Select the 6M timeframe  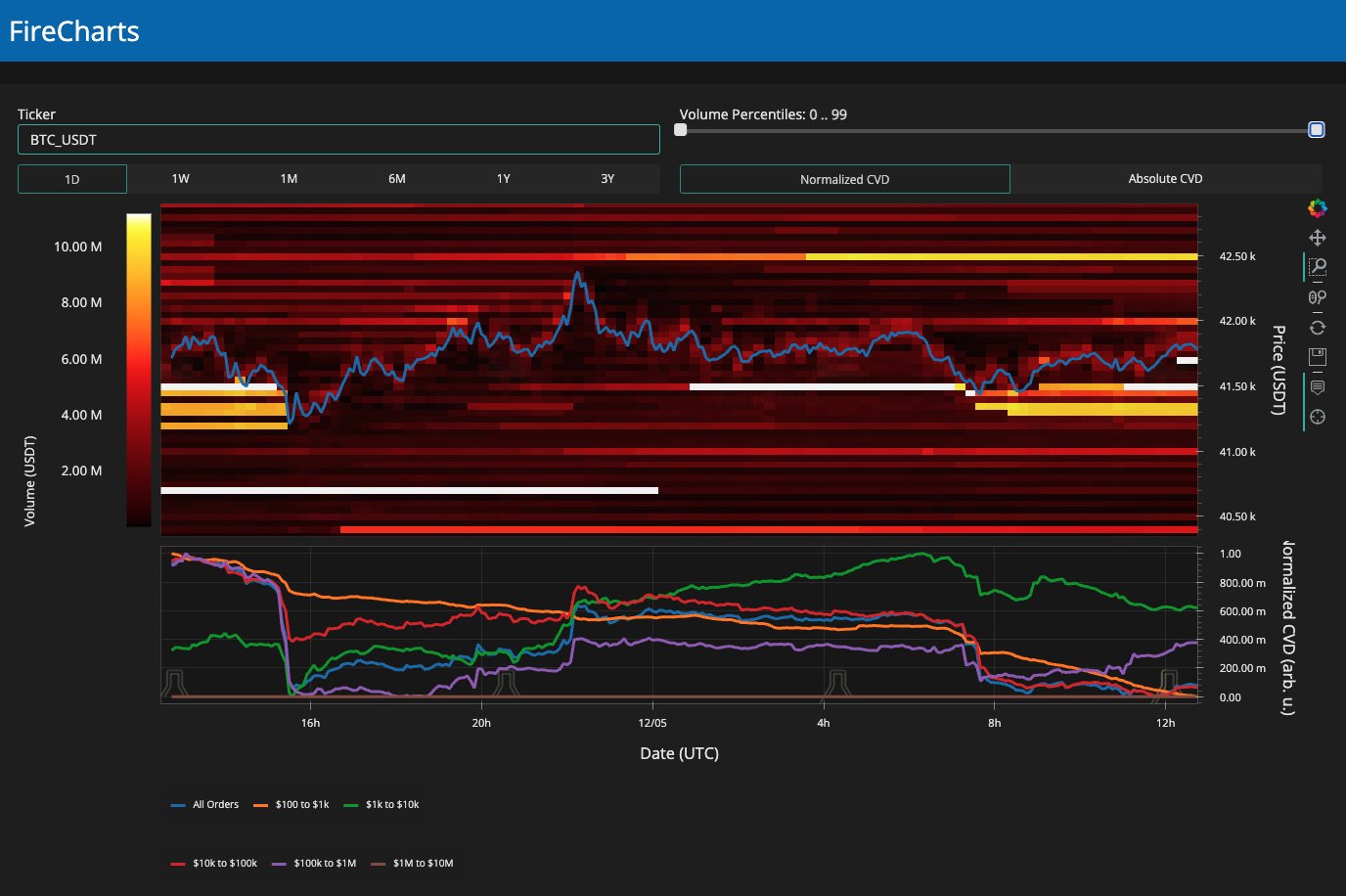[397, 179]
